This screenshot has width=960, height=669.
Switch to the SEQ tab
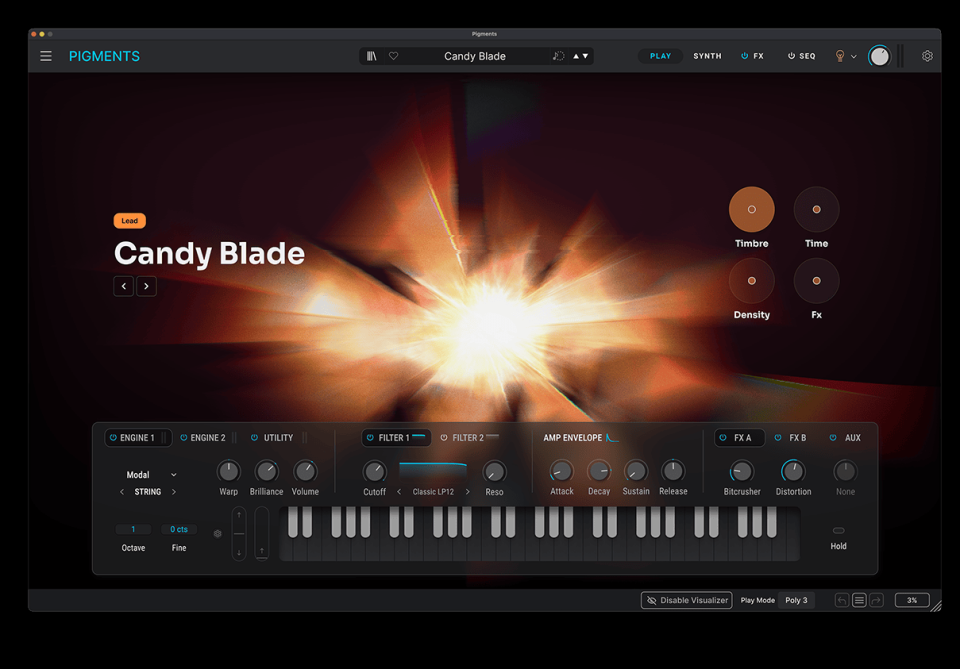802,56
